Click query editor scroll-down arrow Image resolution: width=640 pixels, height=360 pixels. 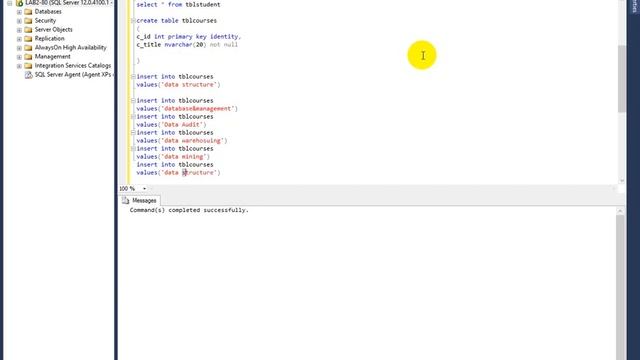622,181
